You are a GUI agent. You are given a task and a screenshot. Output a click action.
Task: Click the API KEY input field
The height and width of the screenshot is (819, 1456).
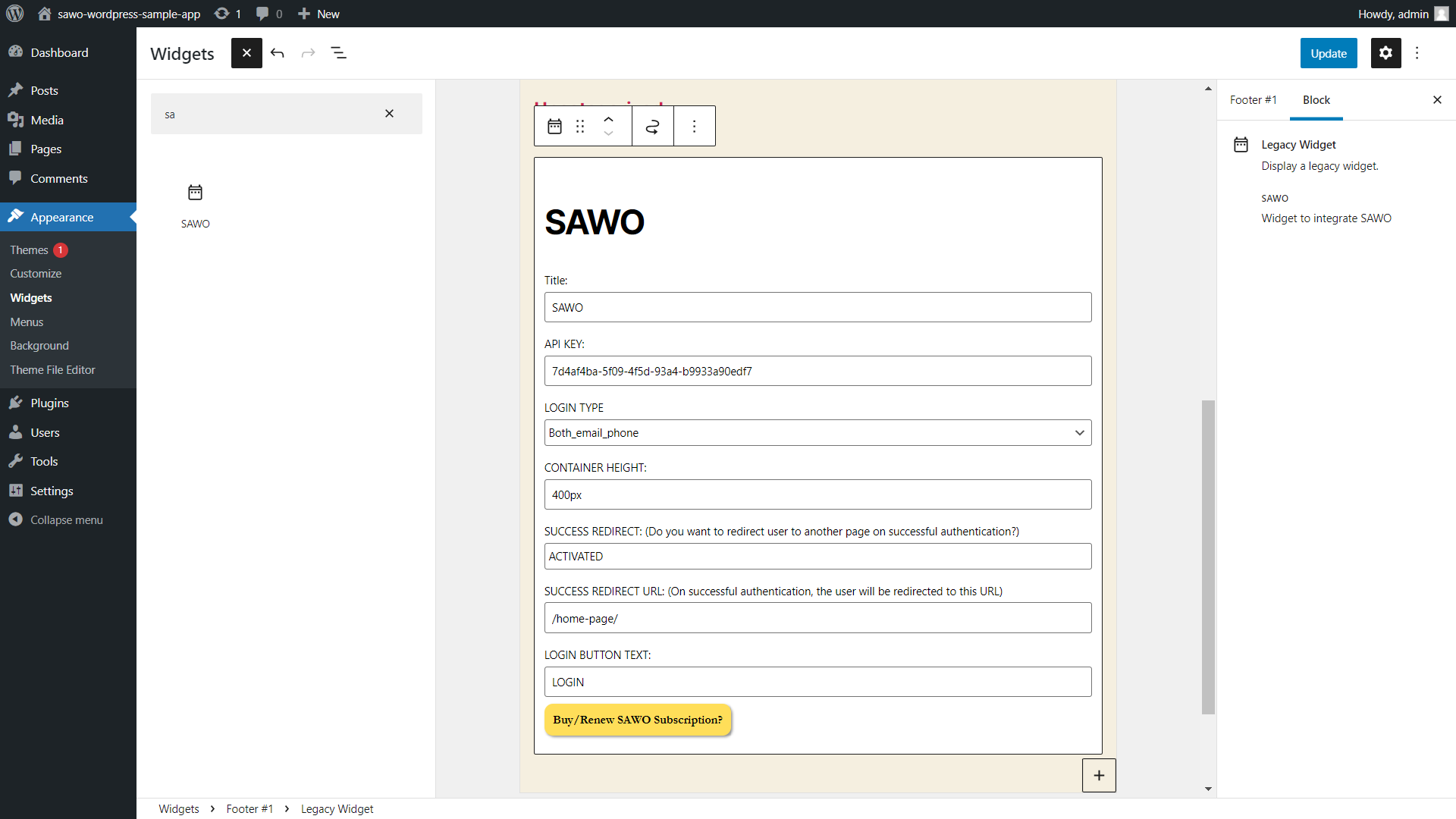[817, 371]
